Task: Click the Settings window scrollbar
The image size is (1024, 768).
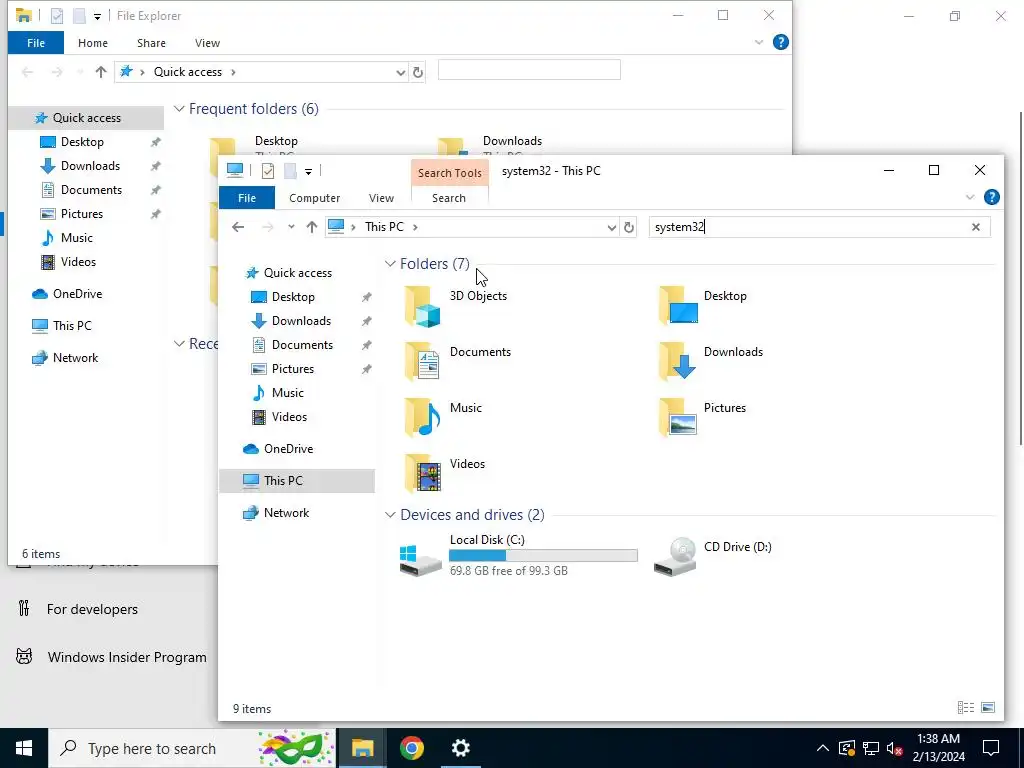Action: pyautogui.click(x=1021, y=279)
